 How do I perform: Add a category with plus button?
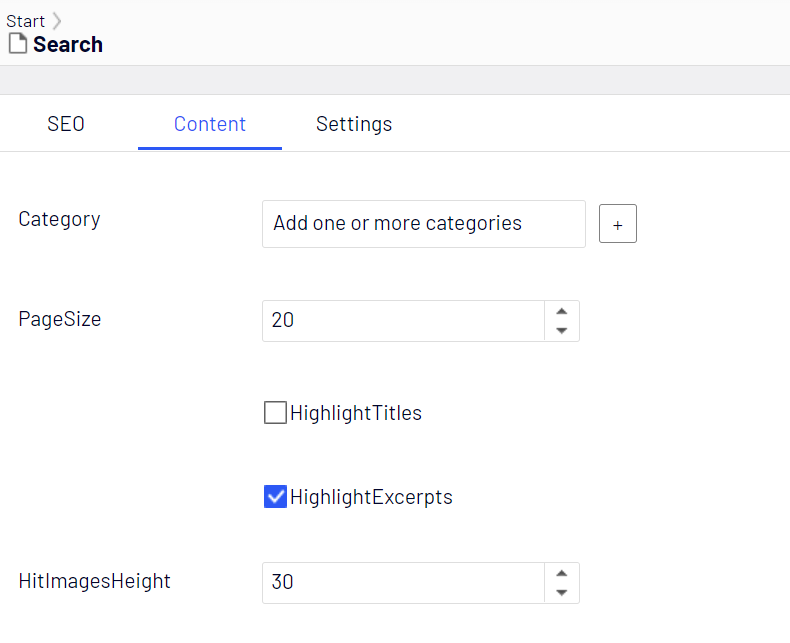[x=618, y=224]
